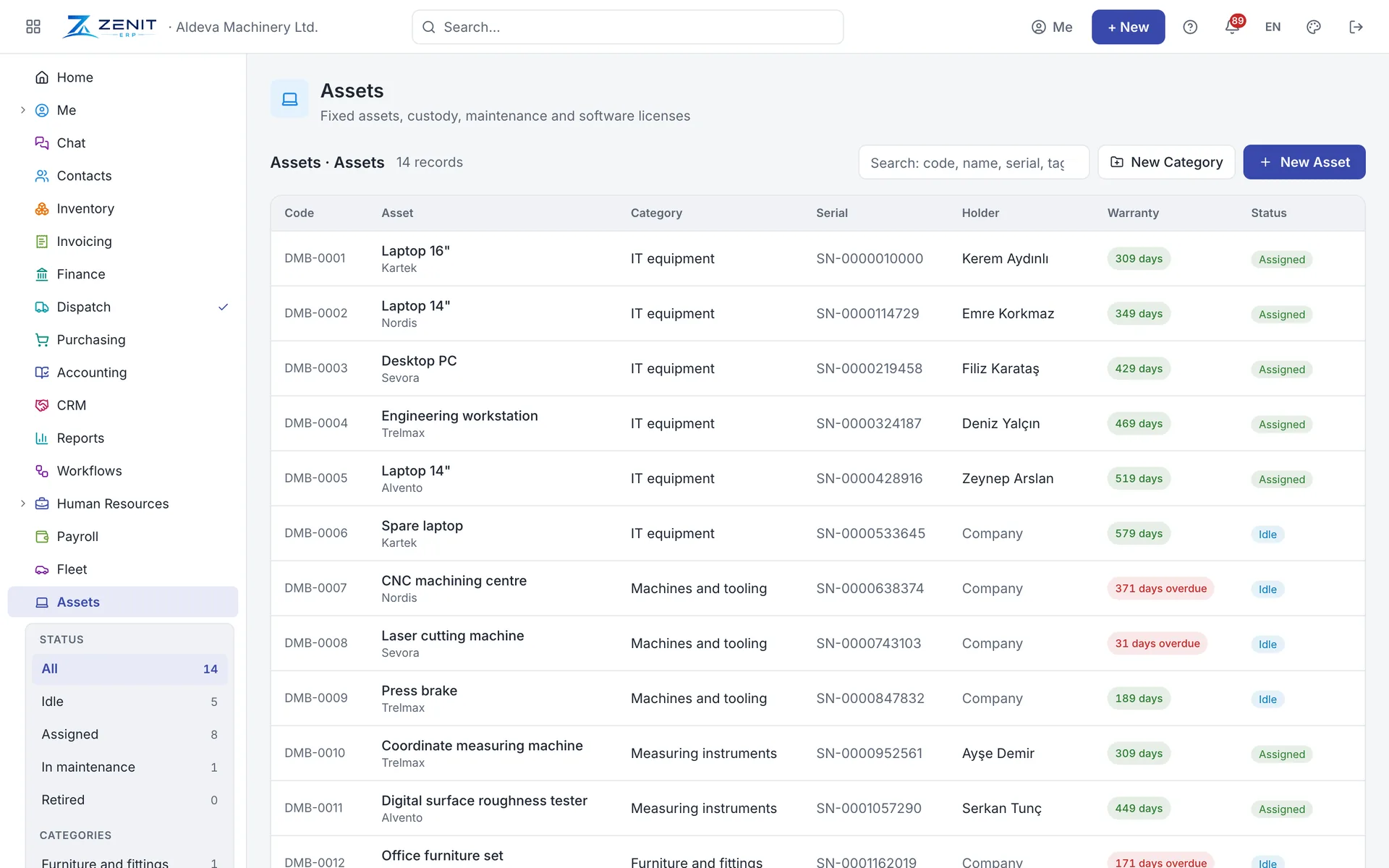1389x868 pixels.
Task: Focus the global Search field
Action: (627, 27)
